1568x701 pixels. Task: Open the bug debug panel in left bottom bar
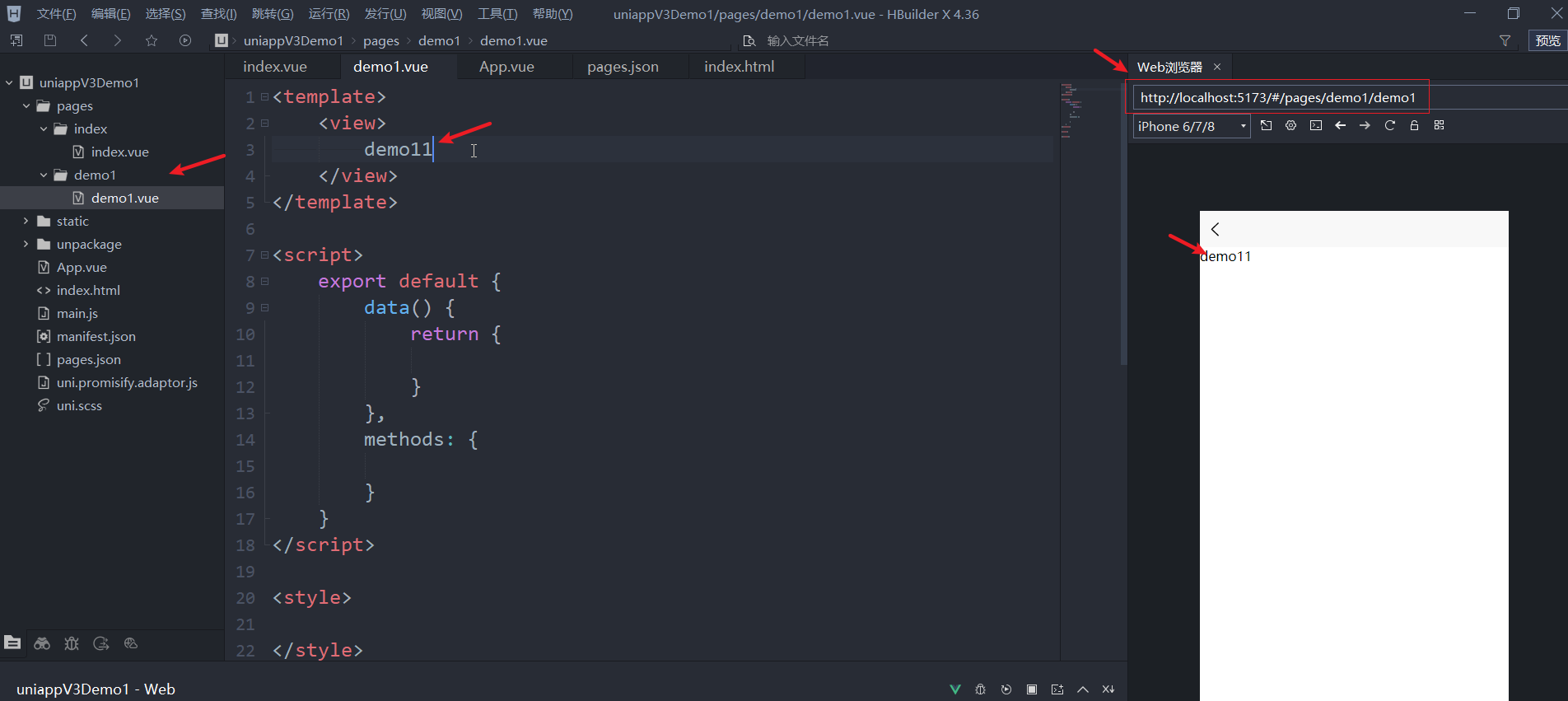(x=72, y=643)
